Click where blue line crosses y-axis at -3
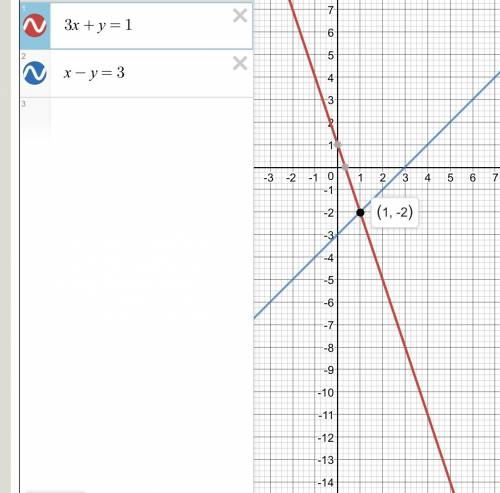The height and width of the screenshot is (493, 500). (x=338, y=235)
